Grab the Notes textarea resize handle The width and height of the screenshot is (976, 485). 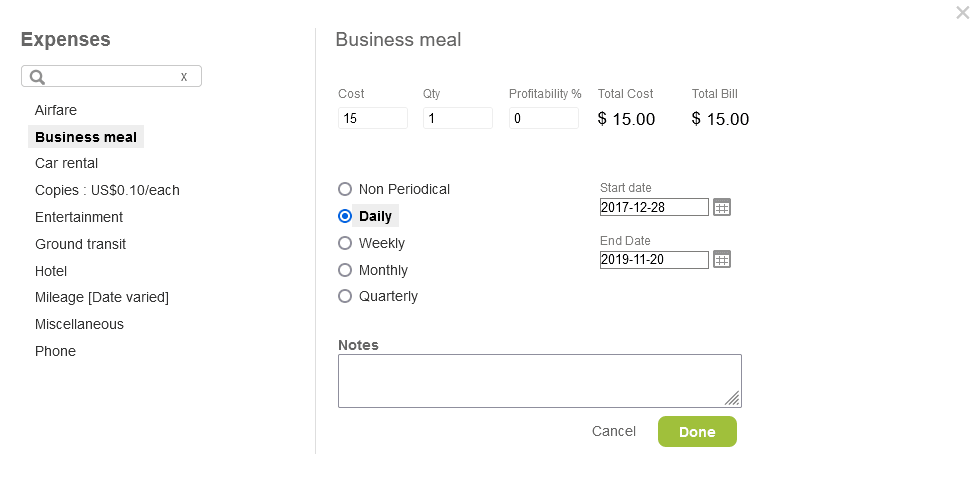tap(733, 399)
